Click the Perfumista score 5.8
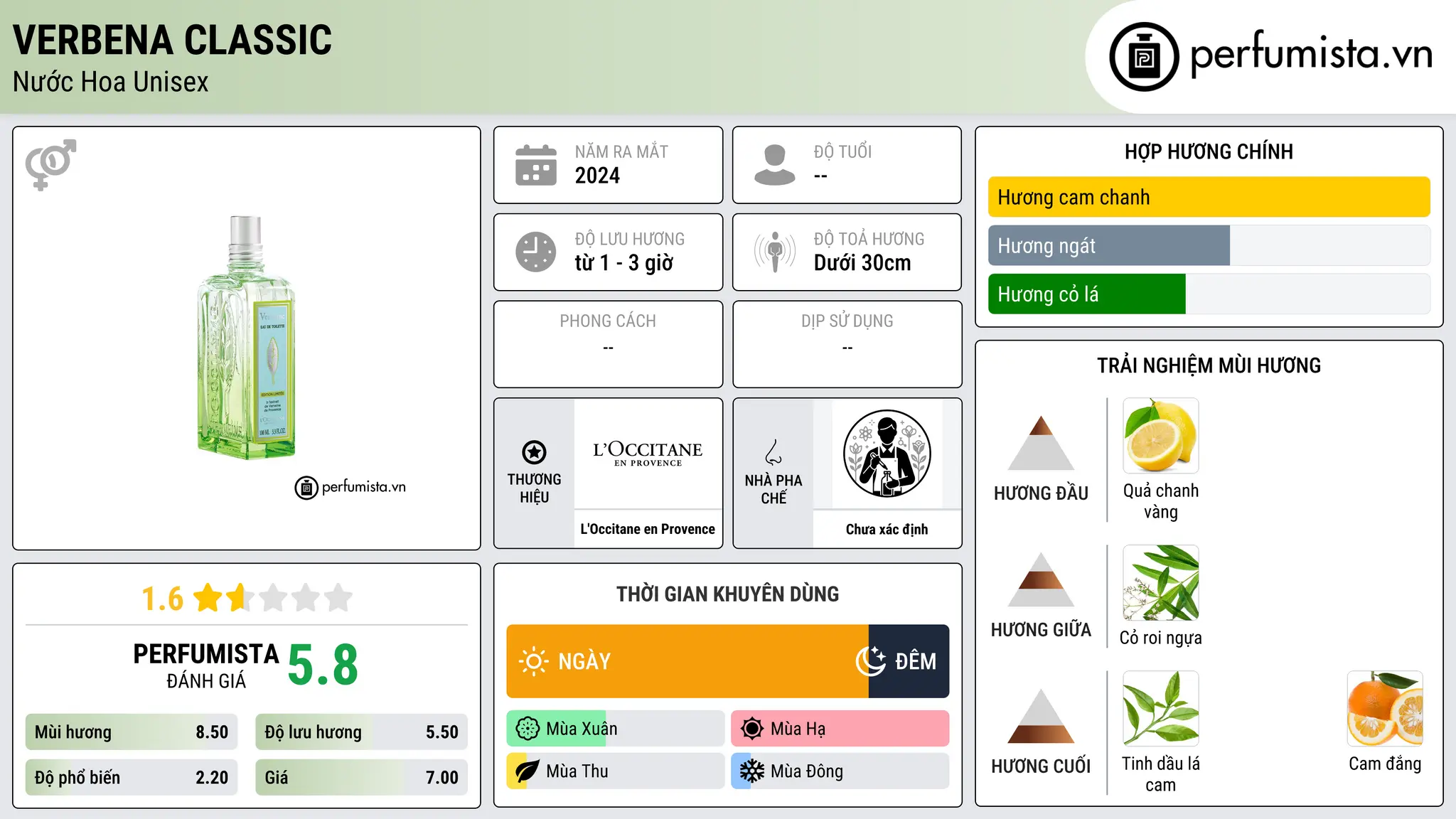This screenshot has width=1456, height=819. click(x=323, y=665)
